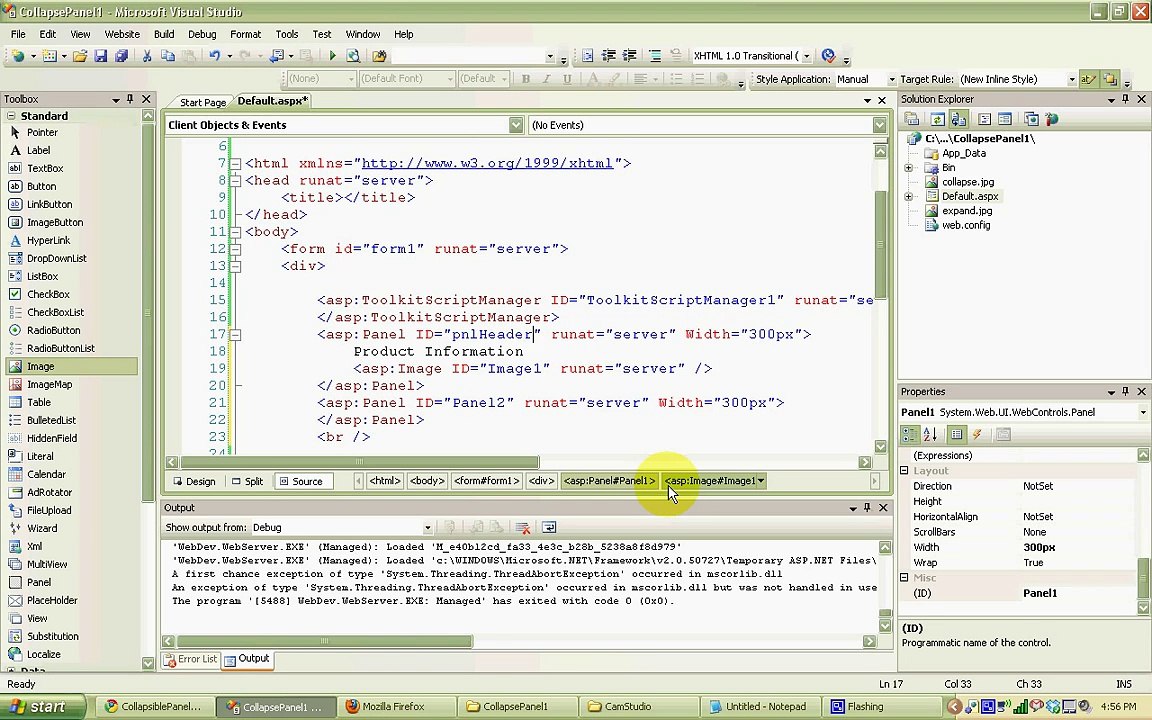Expand the Bin folder in Solution Explorer

pyautogui.click(x=909, y=168)
